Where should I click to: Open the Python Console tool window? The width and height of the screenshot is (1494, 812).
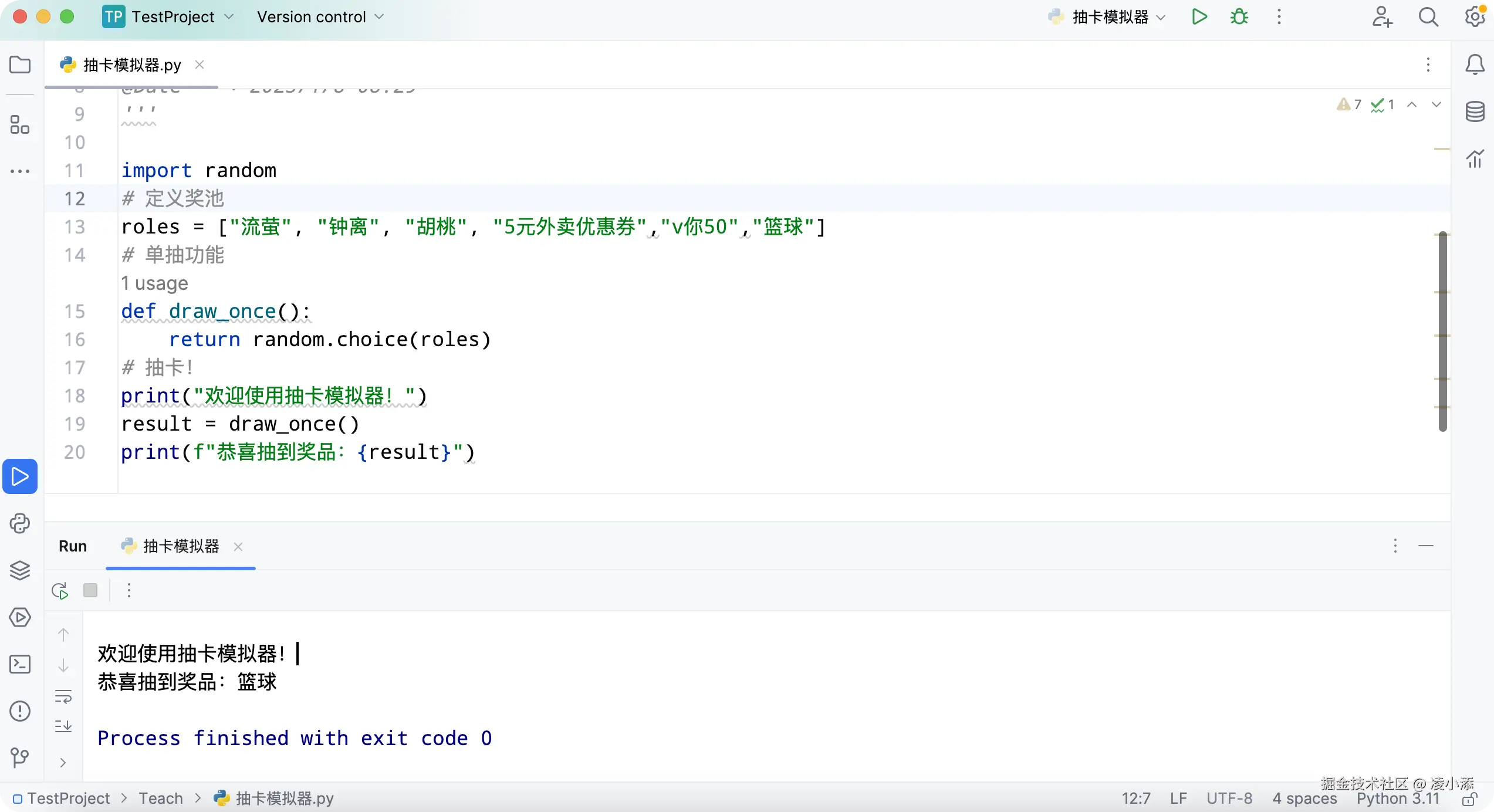coord(20,523)
